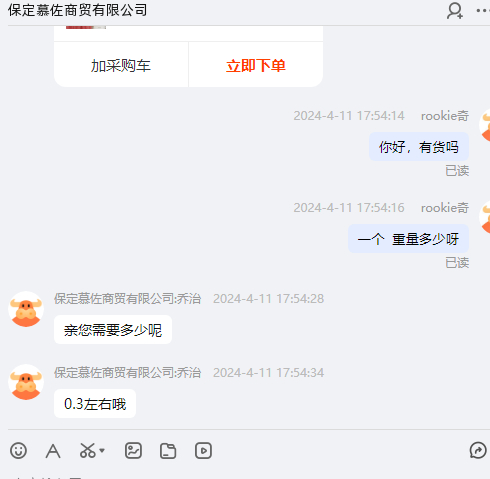Open the emoji picker

(18, 451)
